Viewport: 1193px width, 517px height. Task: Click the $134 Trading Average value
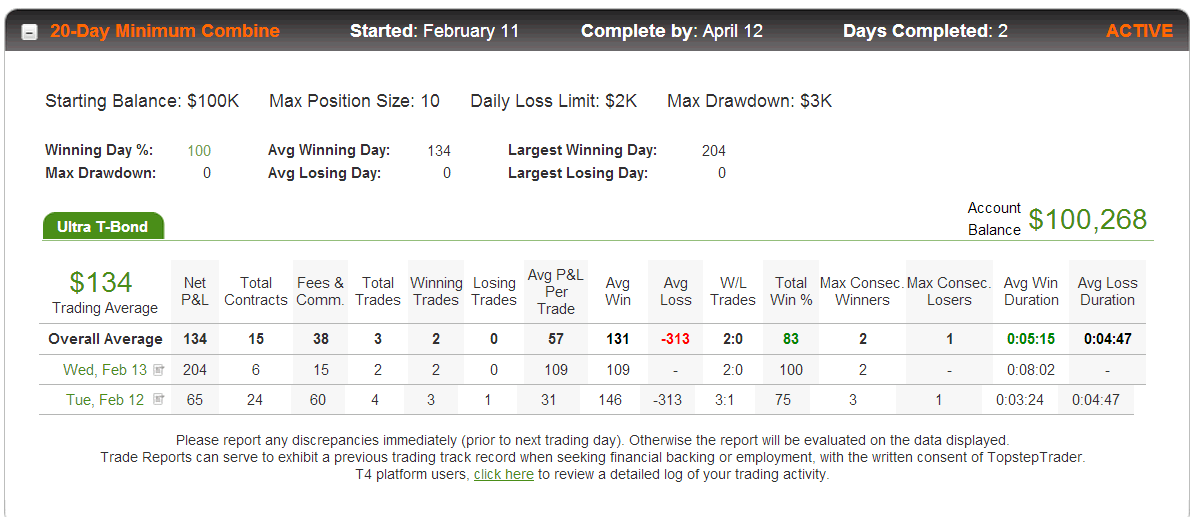[101, 282]
